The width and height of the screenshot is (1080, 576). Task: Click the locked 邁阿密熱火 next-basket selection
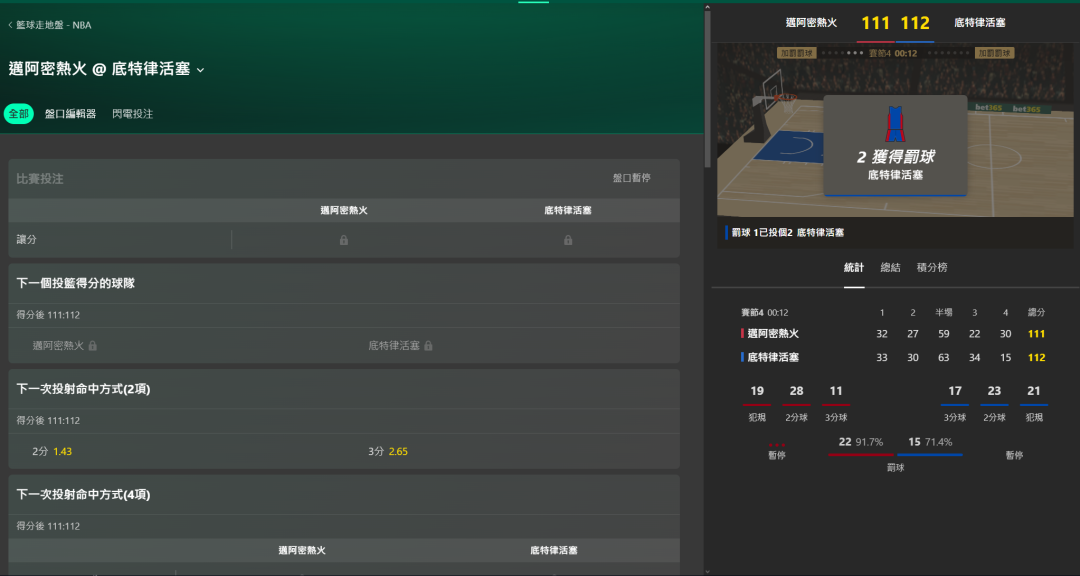click(x=65, y=345)
